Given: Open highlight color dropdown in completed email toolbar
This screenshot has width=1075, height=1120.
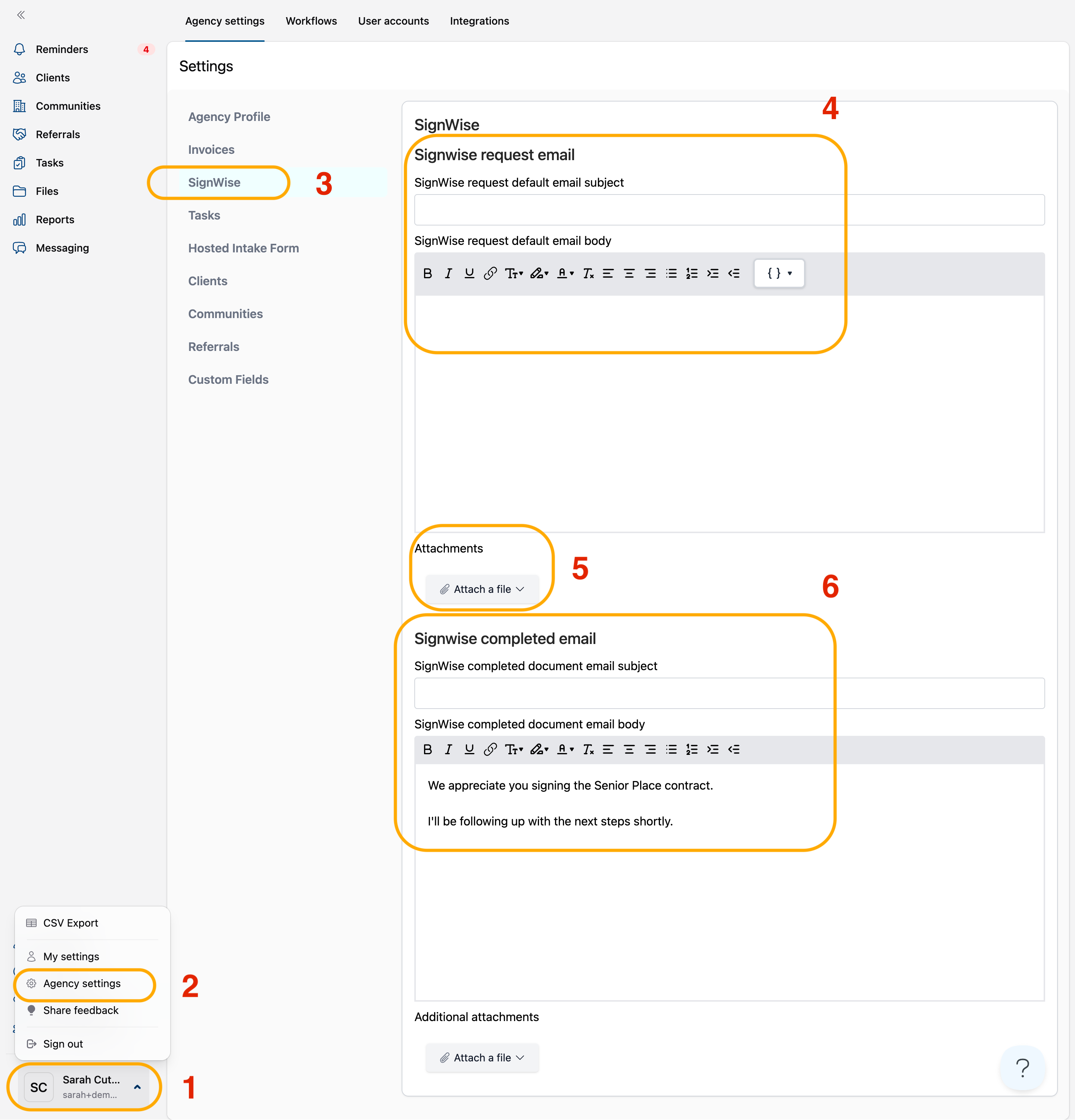Looking at the screenshot, I should click(x=539, y=749).
